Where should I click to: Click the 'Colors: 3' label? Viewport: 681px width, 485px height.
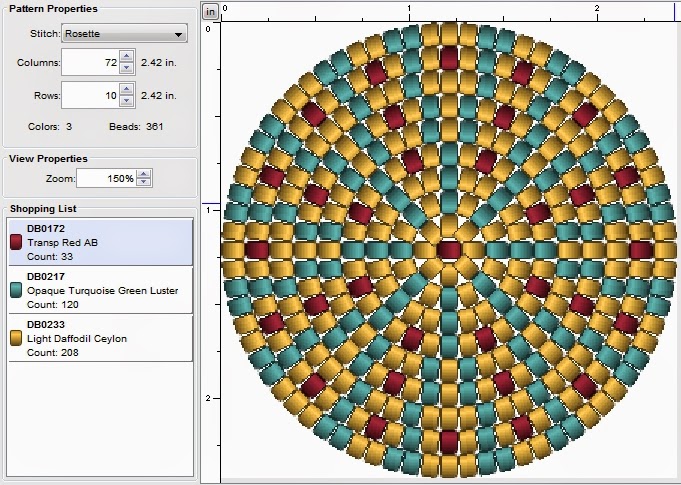(x=50, y=127)
